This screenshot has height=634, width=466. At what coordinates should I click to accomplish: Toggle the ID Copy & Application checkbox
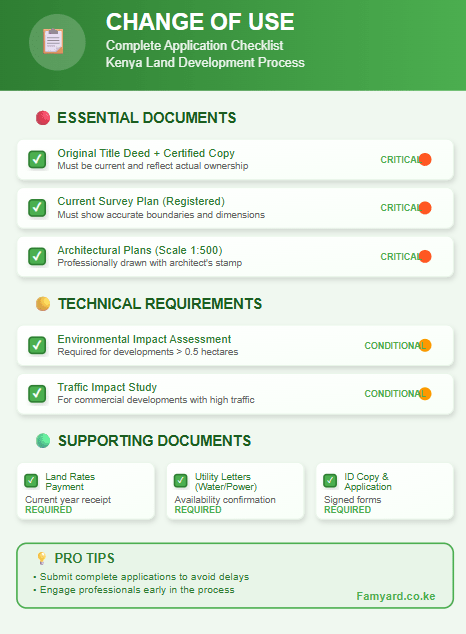point(330,481)
